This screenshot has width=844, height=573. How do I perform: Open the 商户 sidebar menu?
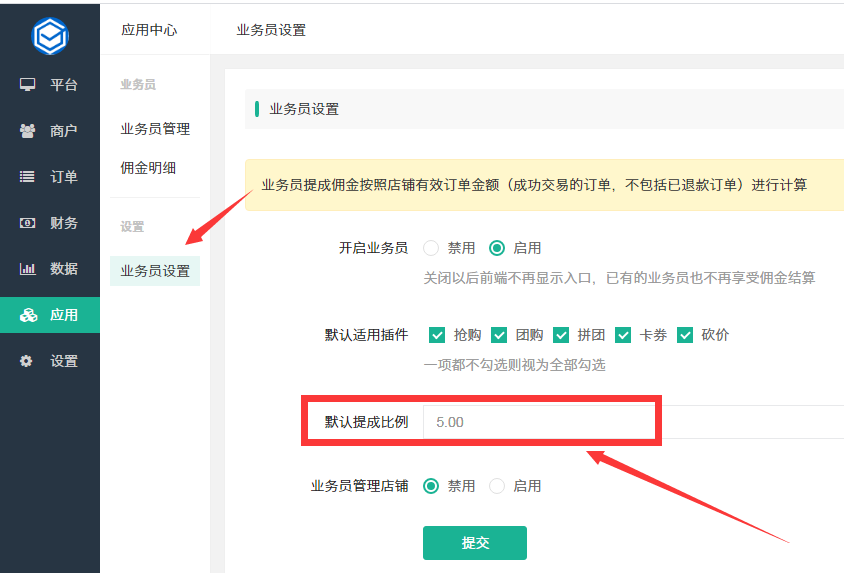(50, 131)
